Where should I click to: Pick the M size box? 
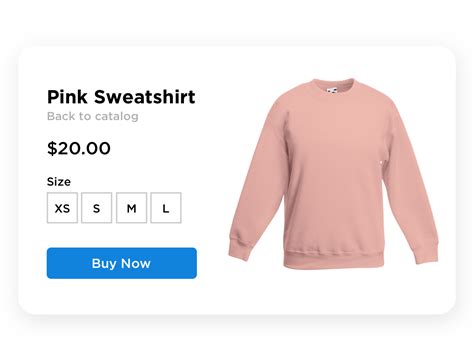click(x=131, y=208)
